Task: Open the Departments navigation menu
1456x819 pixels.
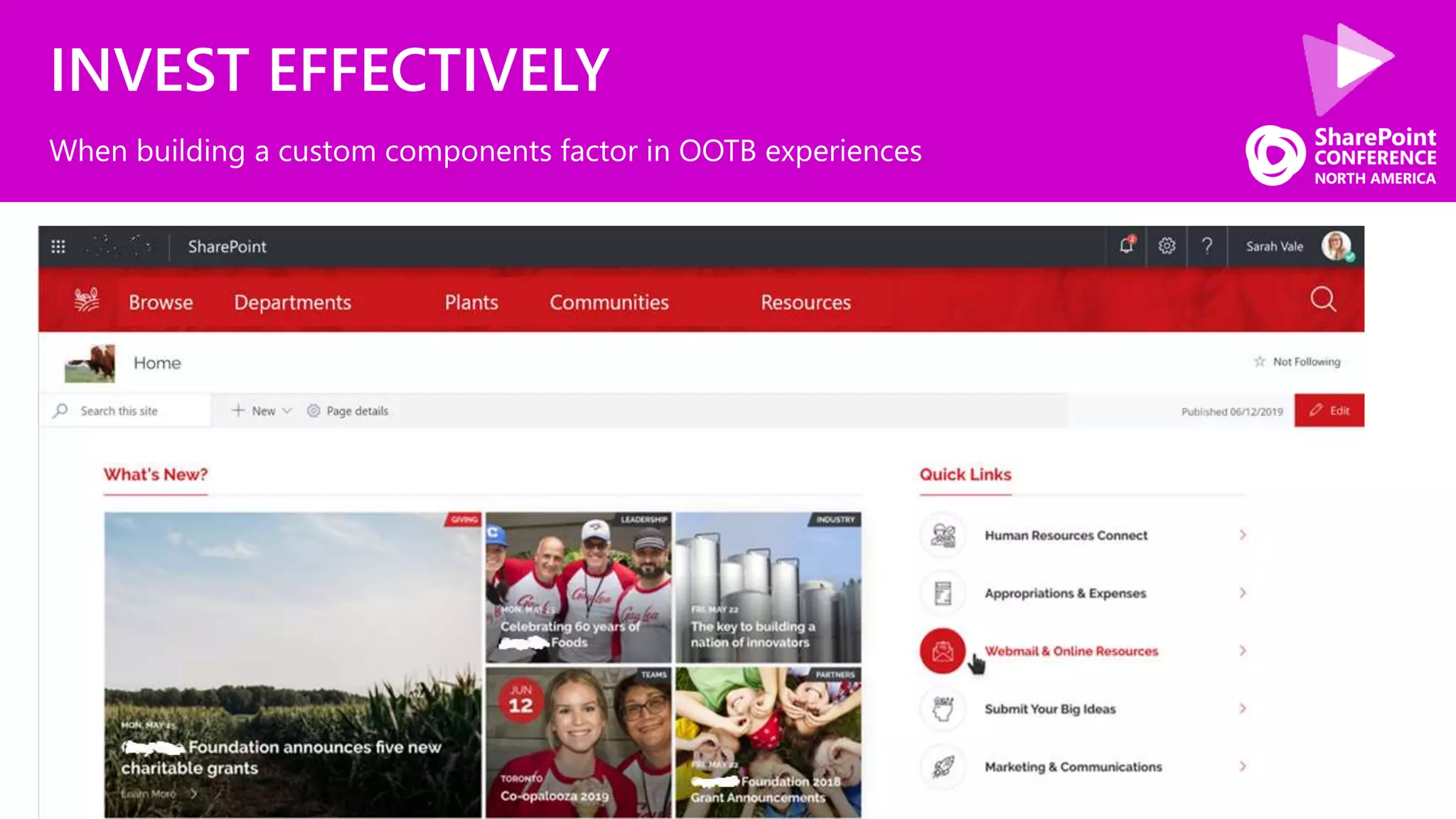Action: tap(292, 303)
